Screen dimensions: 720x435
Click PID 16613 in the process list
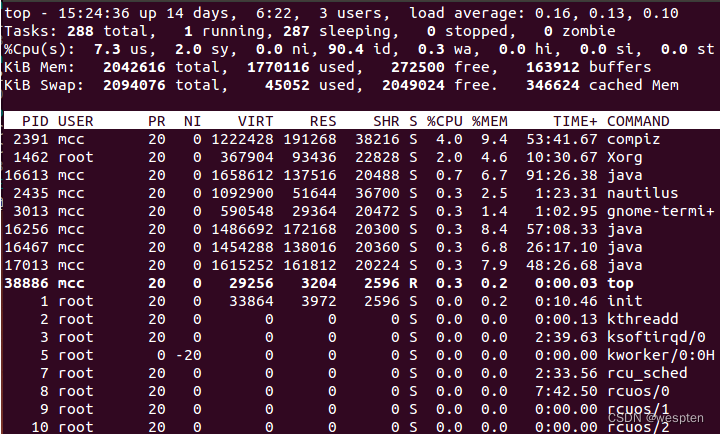[x=27, y=175]
